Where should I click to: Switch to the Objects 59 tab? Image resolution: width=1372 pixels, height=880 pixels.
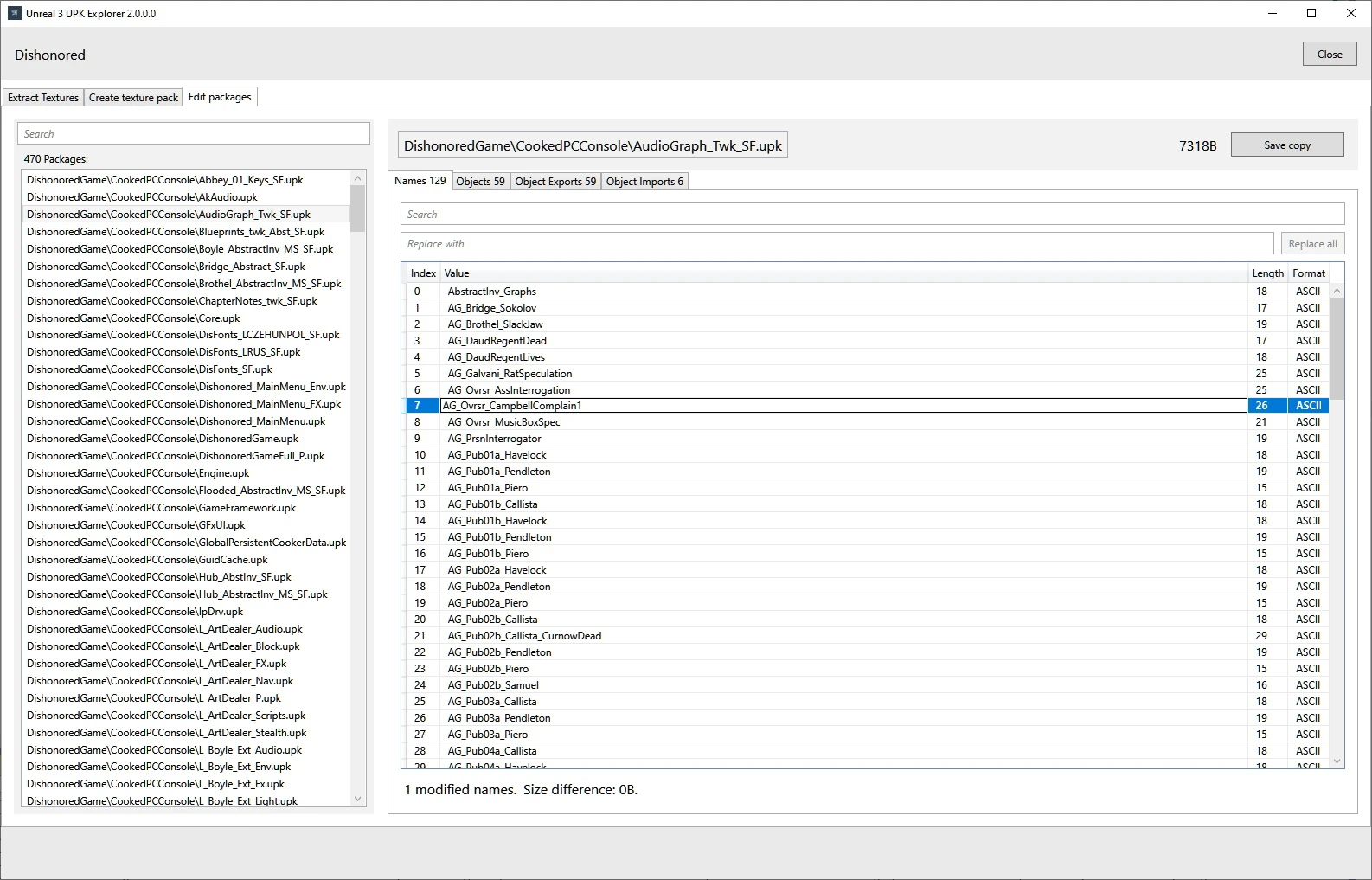pyautogui.click(x=480, y=182)
